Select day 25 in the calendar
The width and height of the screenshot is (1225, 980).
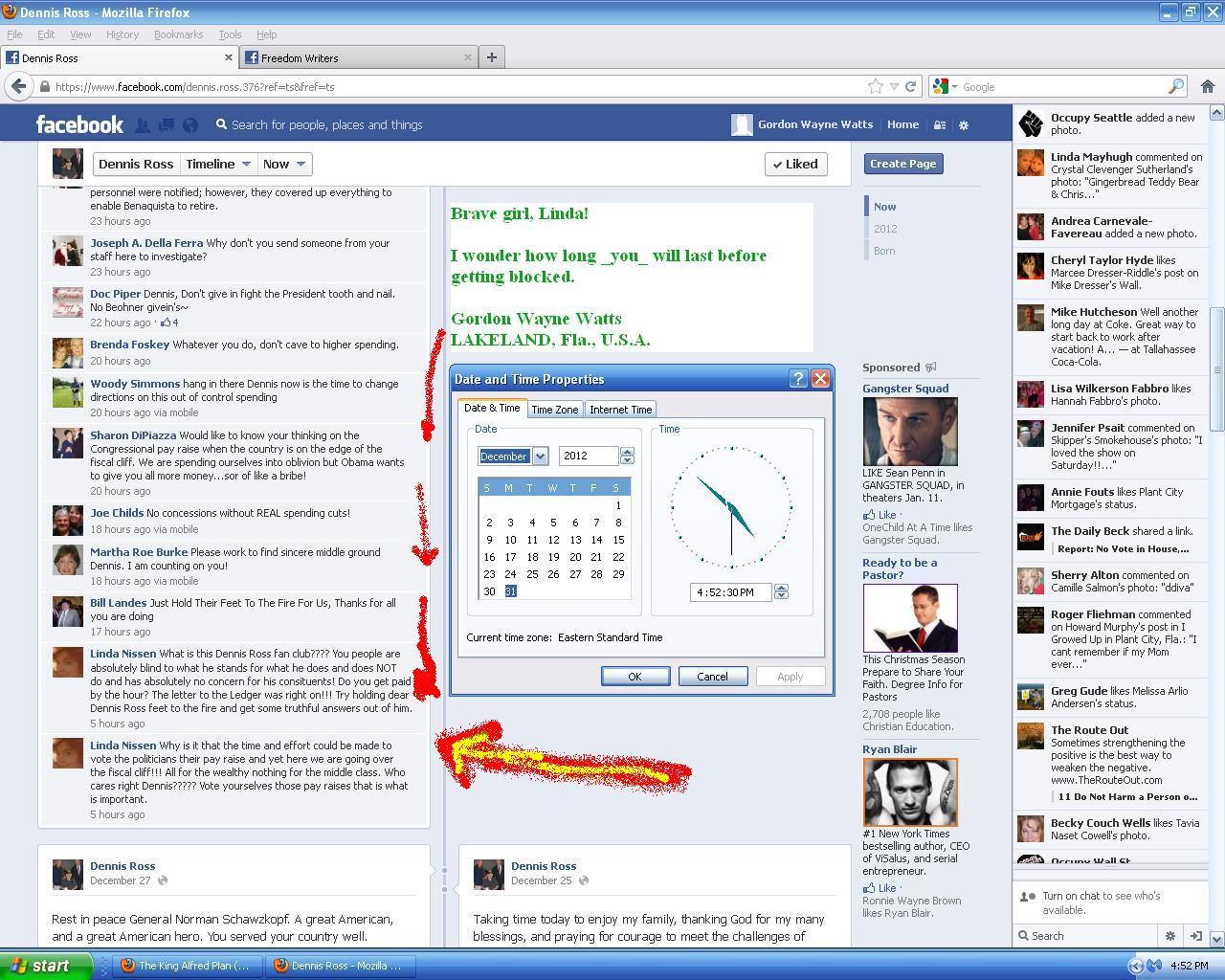pyautogui.click(x=532, y=574)
